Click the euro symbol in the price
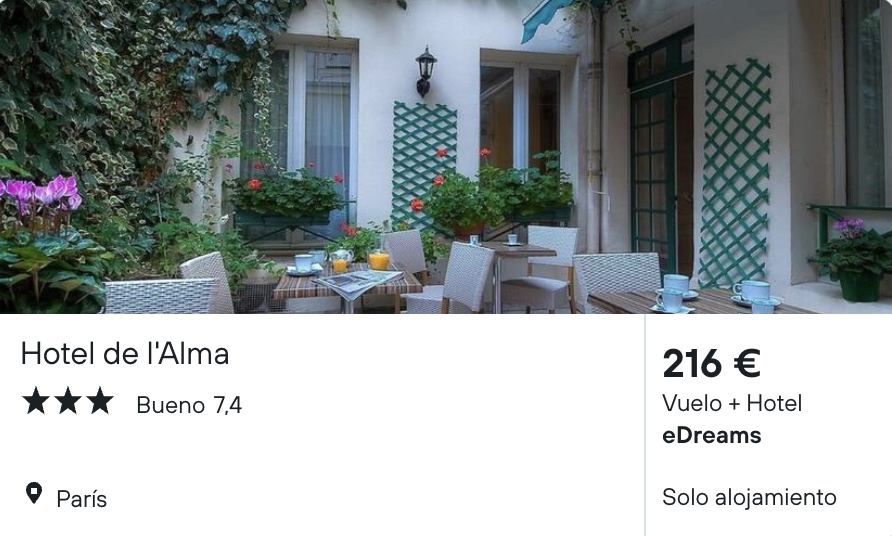Image resolution: width=892 pixels, height=536 pixels. [746, 363]
